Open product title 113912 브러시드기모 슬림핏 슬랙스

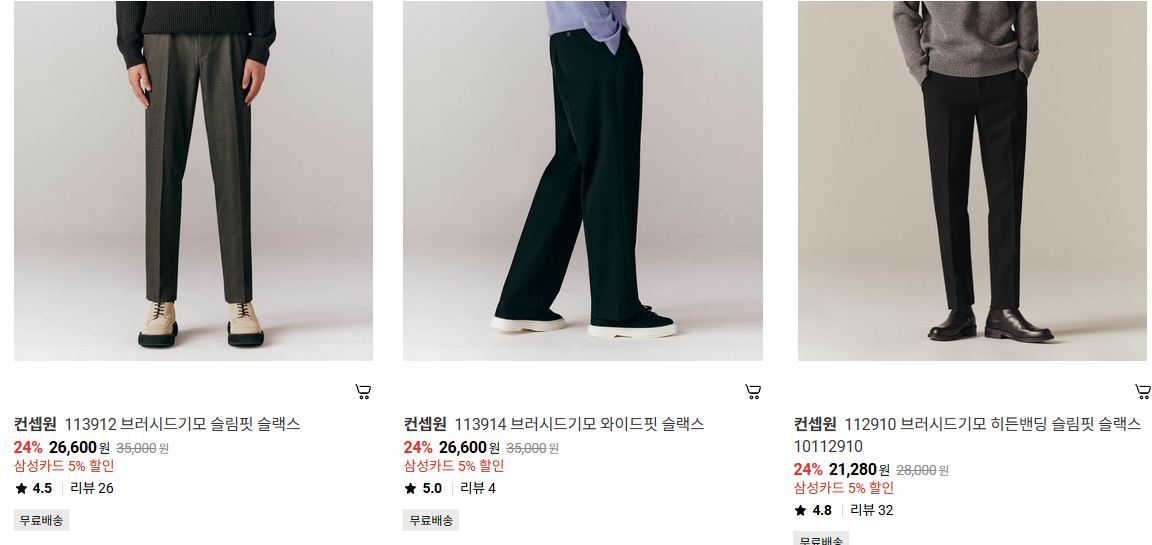coord(182,424)
